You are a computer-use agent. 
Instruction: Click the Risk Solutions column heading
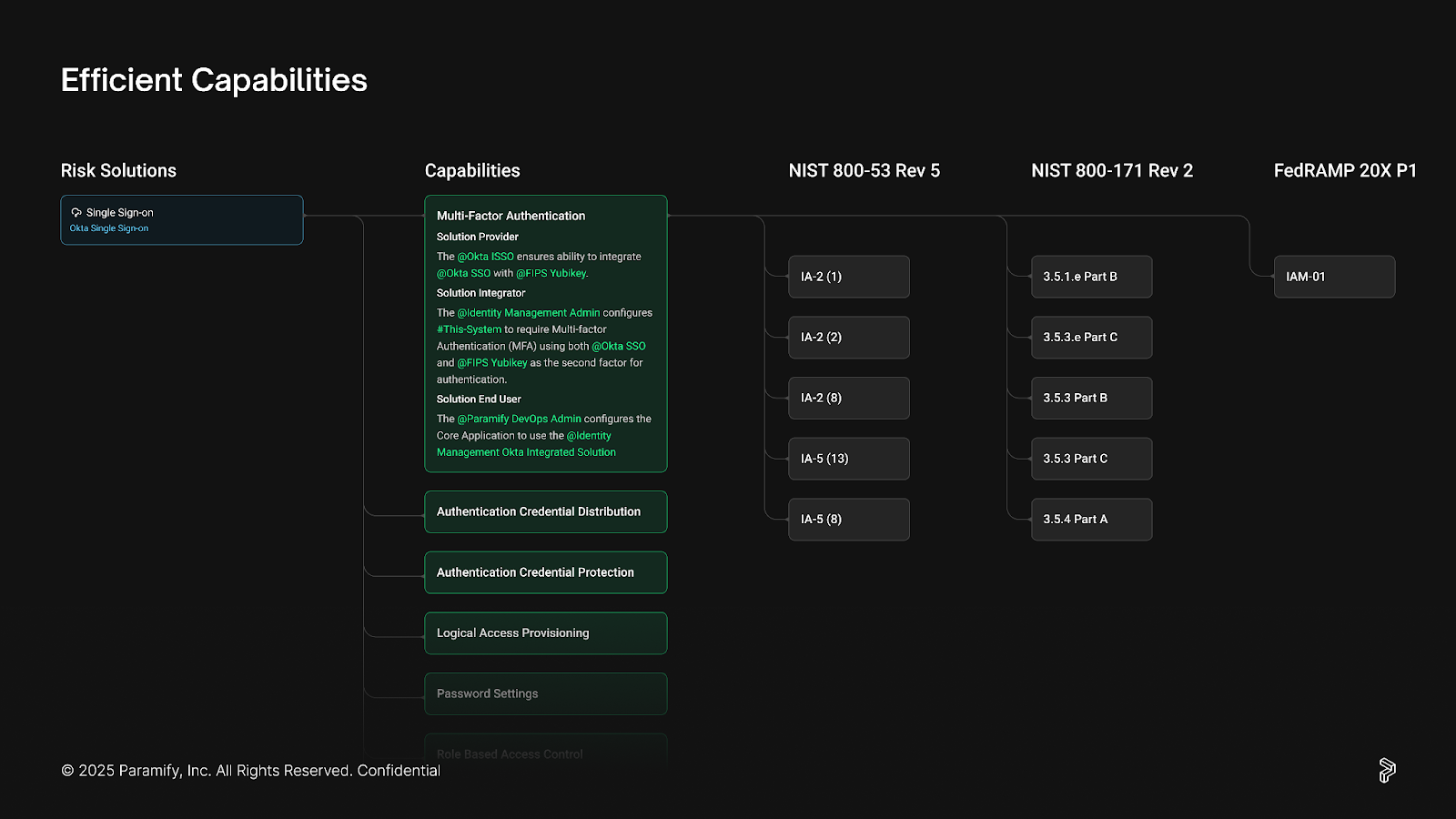click(x=118, y=171)
